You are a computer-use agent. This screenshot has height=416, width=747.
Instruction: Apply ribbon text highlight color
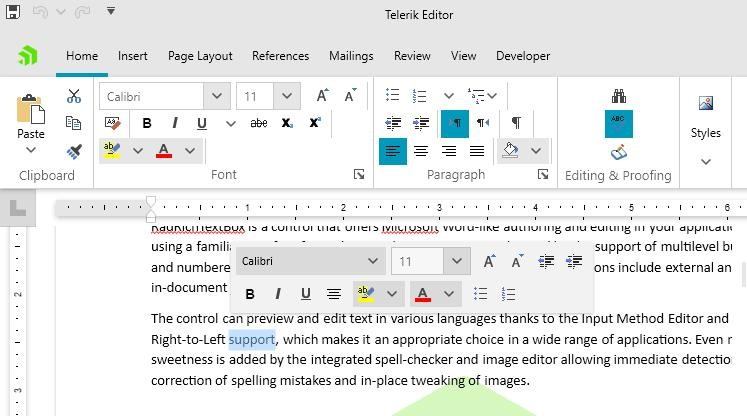(112, 151)
